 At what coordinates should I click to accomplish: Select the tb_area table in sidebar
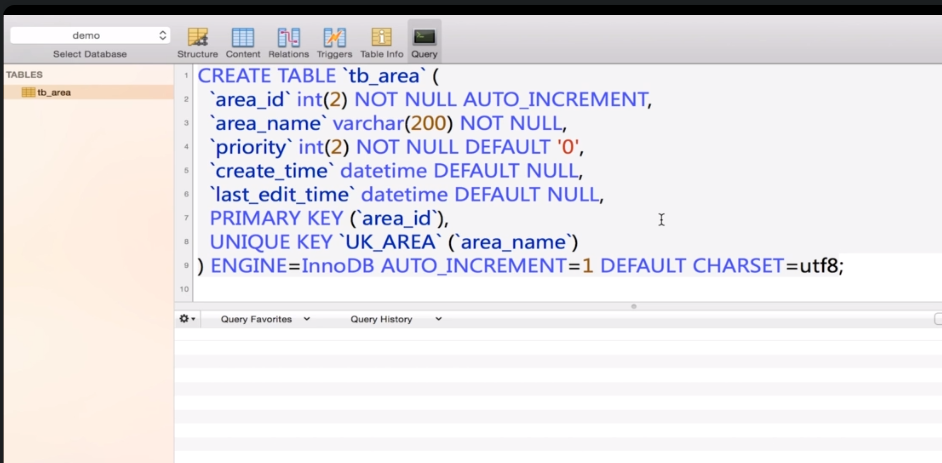tap(88, 92)
